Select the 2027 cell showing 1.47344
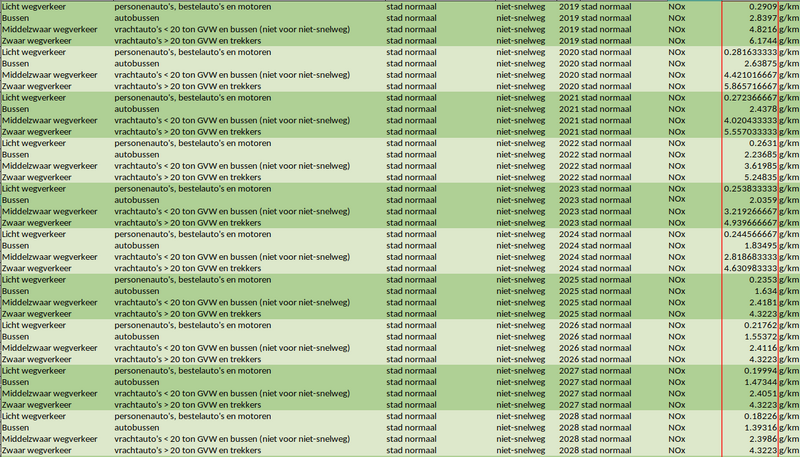 [x=762, y=382]
